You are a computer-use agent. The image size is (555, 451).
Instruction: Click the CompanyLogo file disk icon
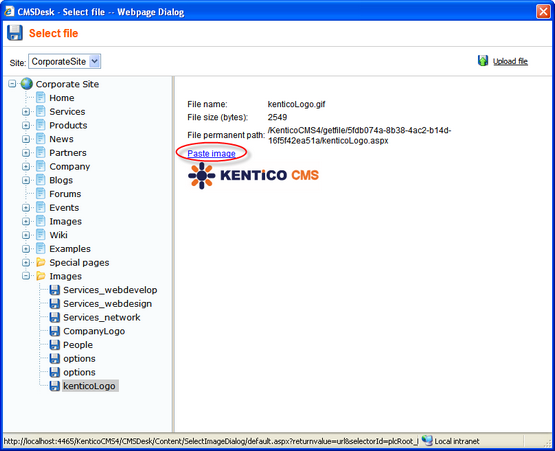pos(54,331)
